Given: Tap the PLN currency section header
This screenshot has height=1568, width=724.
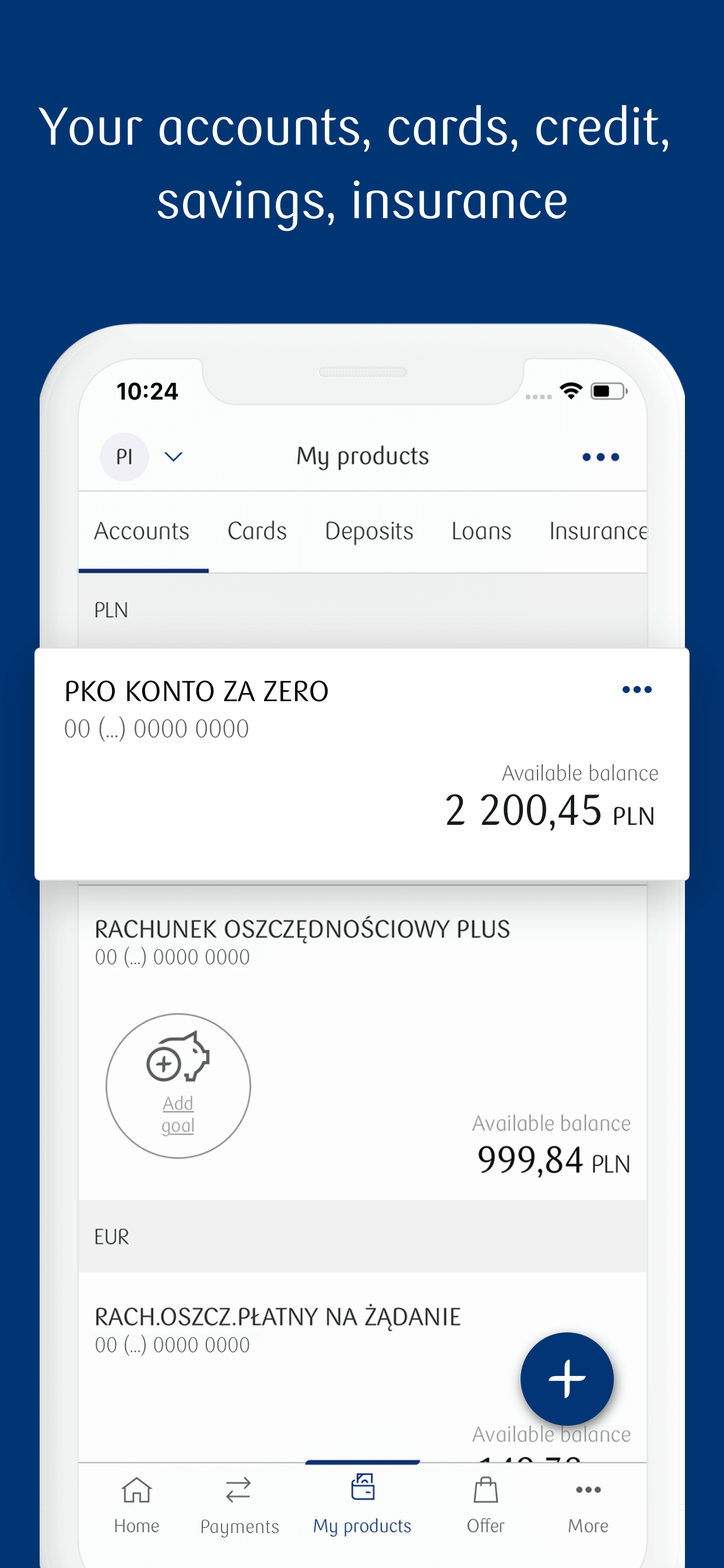Looking at the screenshot, I should coord(362,610).
